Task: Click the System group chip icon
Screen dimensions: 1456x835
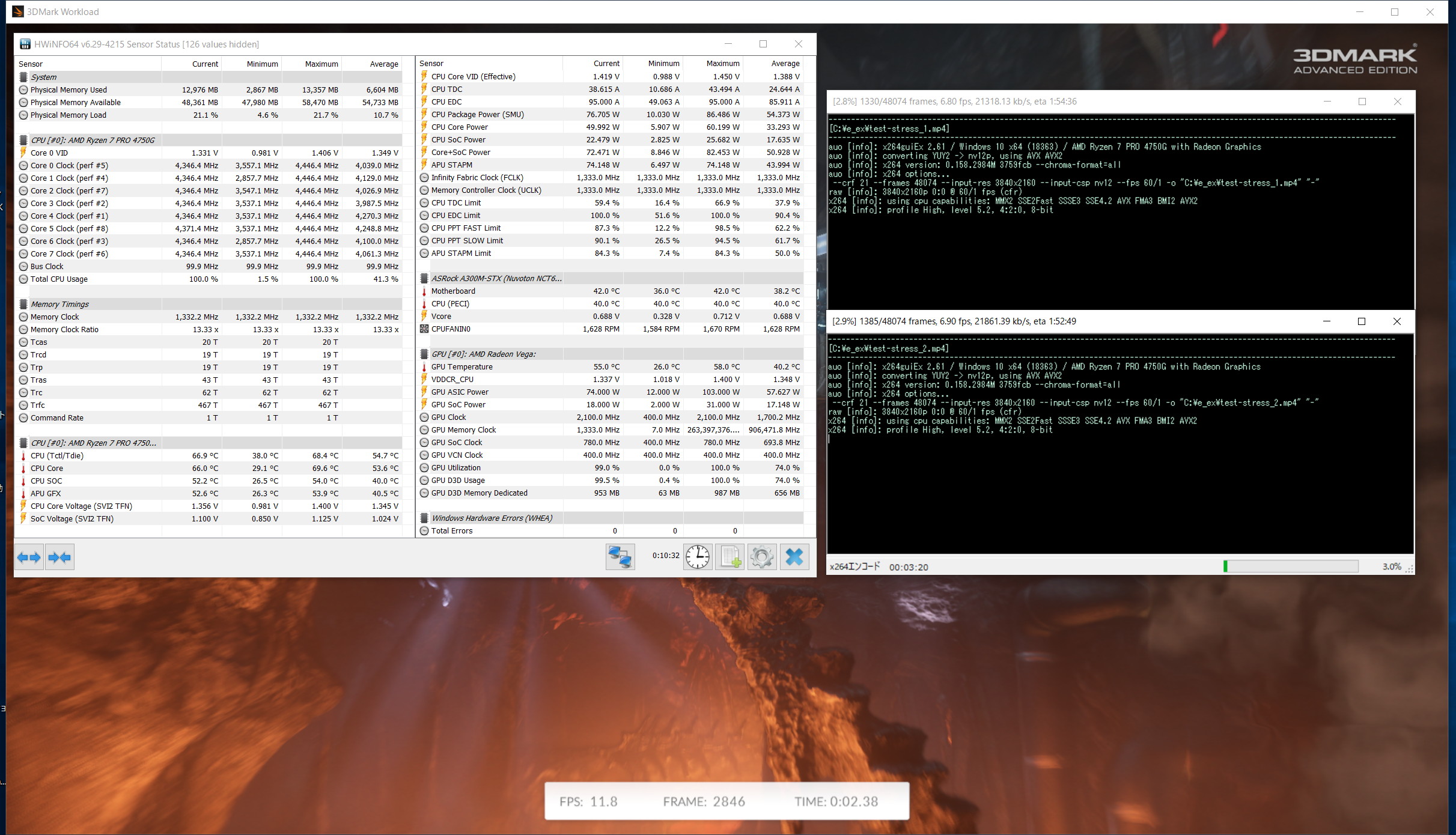Action: (23, 77)
